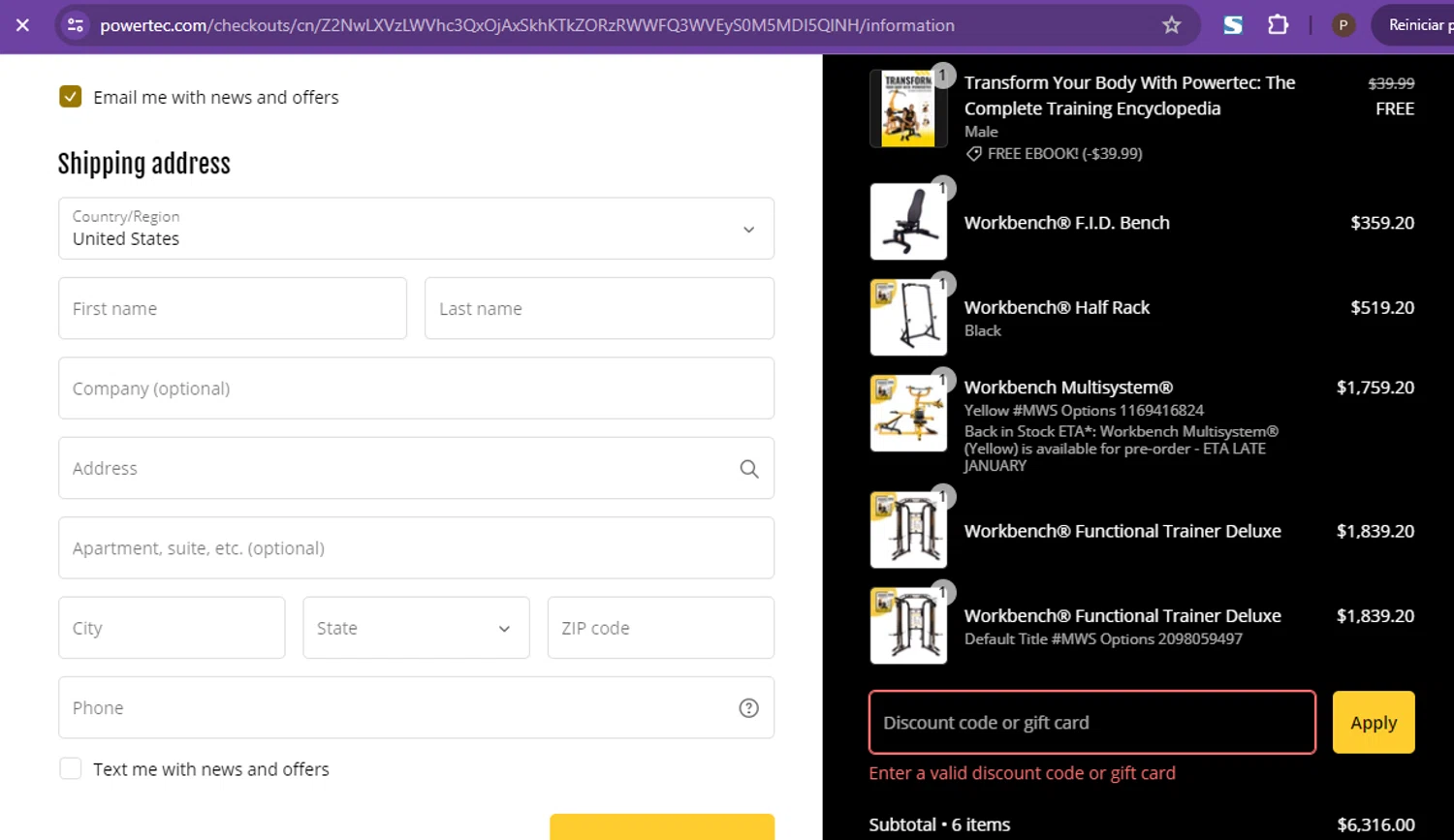Bookmark this page with the star icon
The height and width of the screenshot is (840, 1454).
coord(1171,25)
